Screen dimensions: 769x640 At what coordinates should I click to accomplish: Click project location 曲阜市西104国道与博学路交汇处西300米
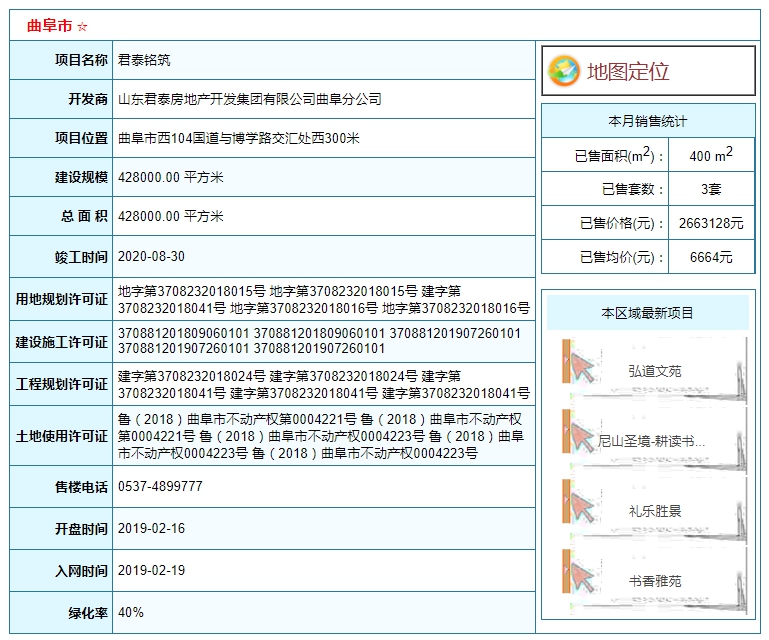point(238,138)
